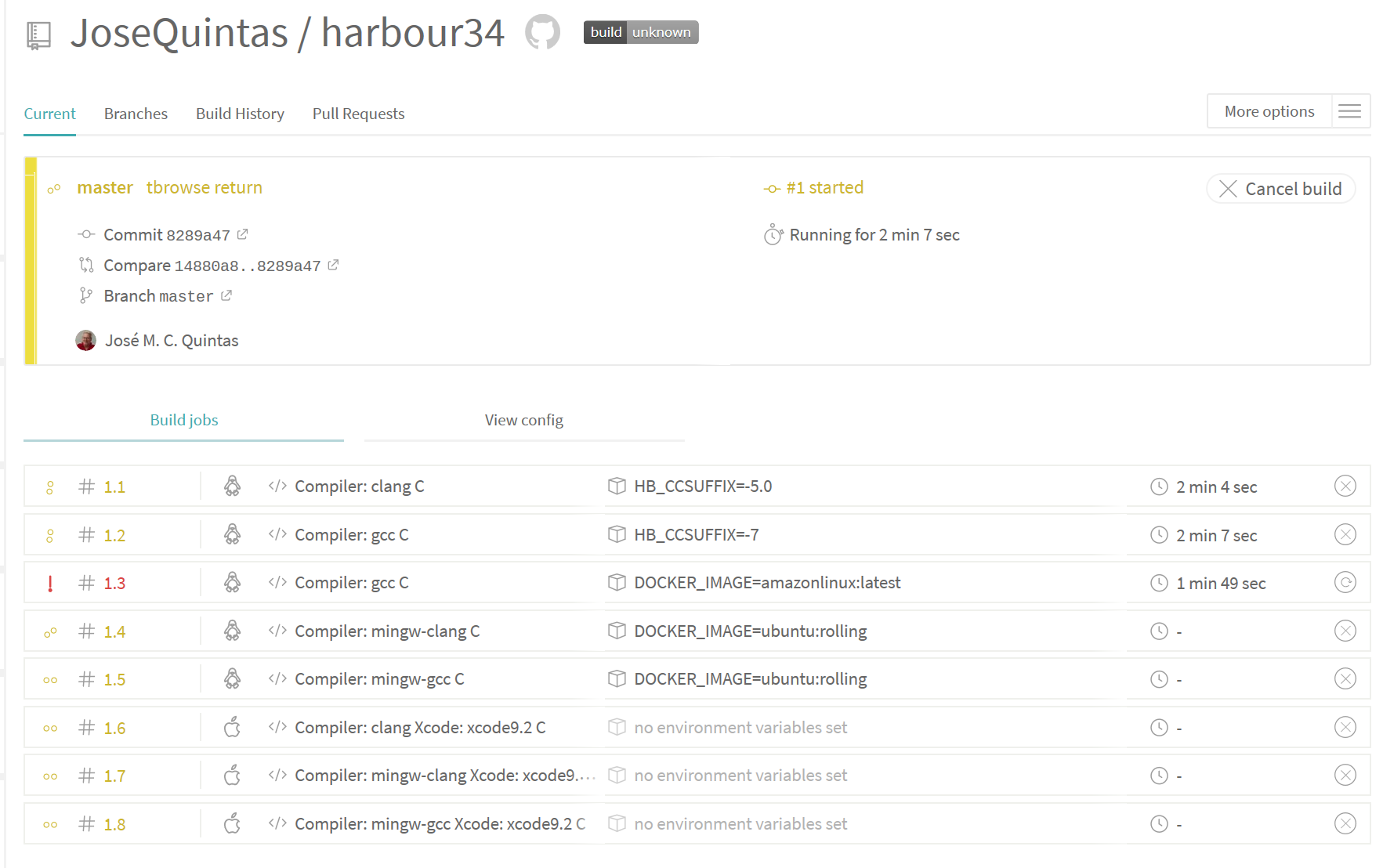Click '1 min 49 sec' duration on job 1.3

tap(1221, 584)
